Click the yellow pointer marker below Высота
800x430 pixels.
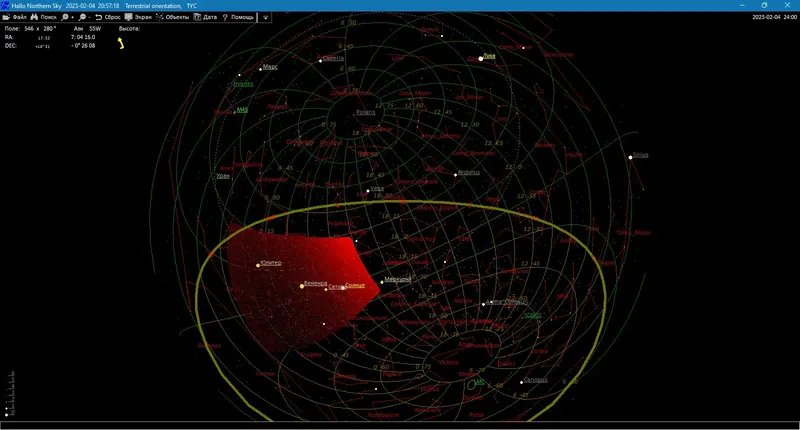[x=121, y=43]
